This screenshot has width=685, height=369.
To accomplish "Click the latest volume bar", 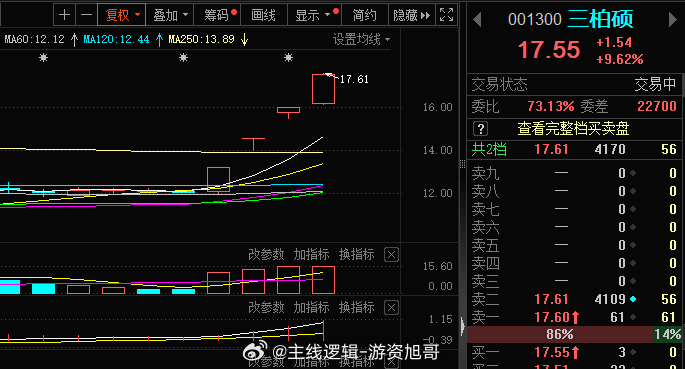I will [323, 280].
